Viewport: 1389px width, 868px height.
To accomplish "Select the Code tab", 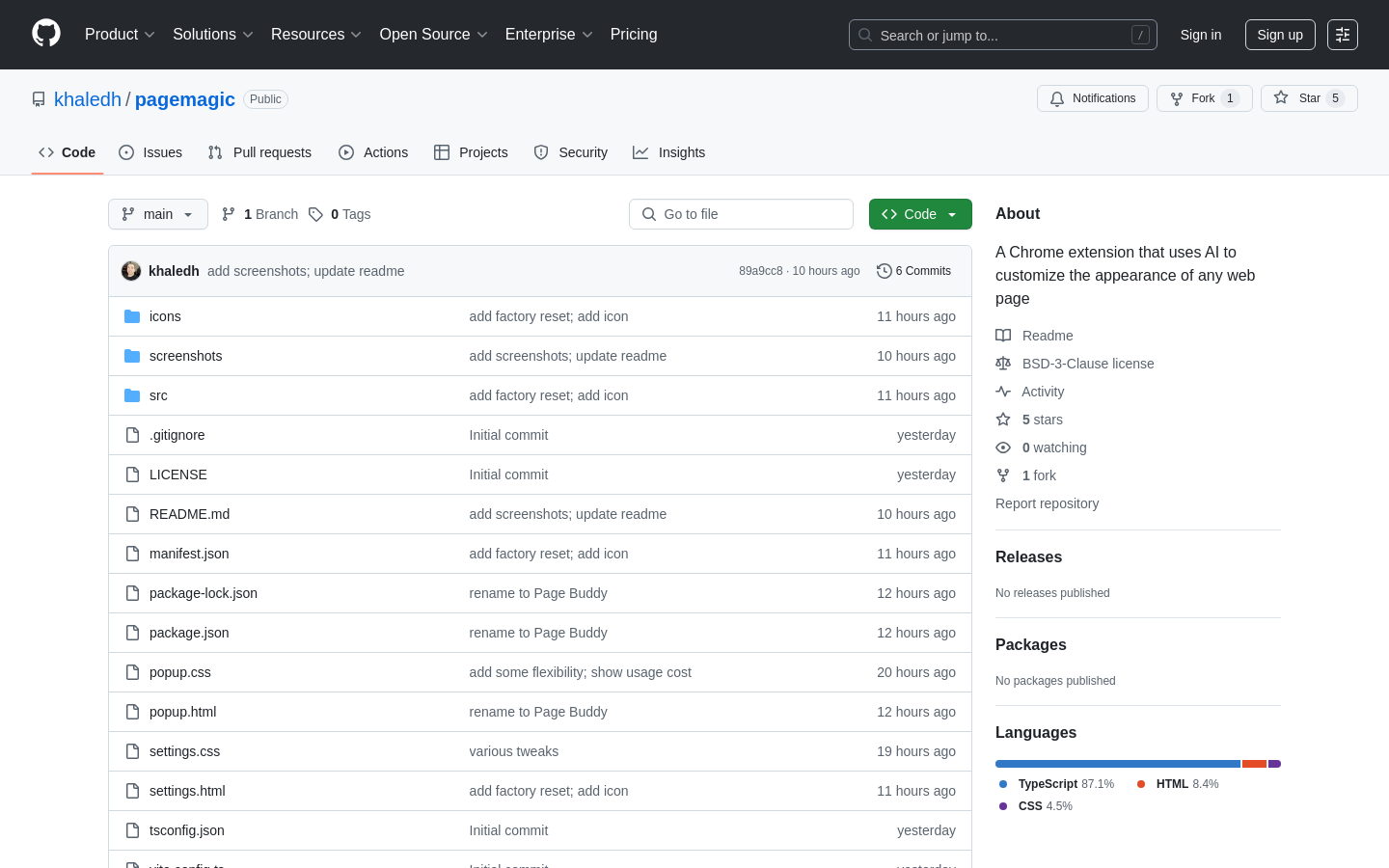I will point(68,152).
